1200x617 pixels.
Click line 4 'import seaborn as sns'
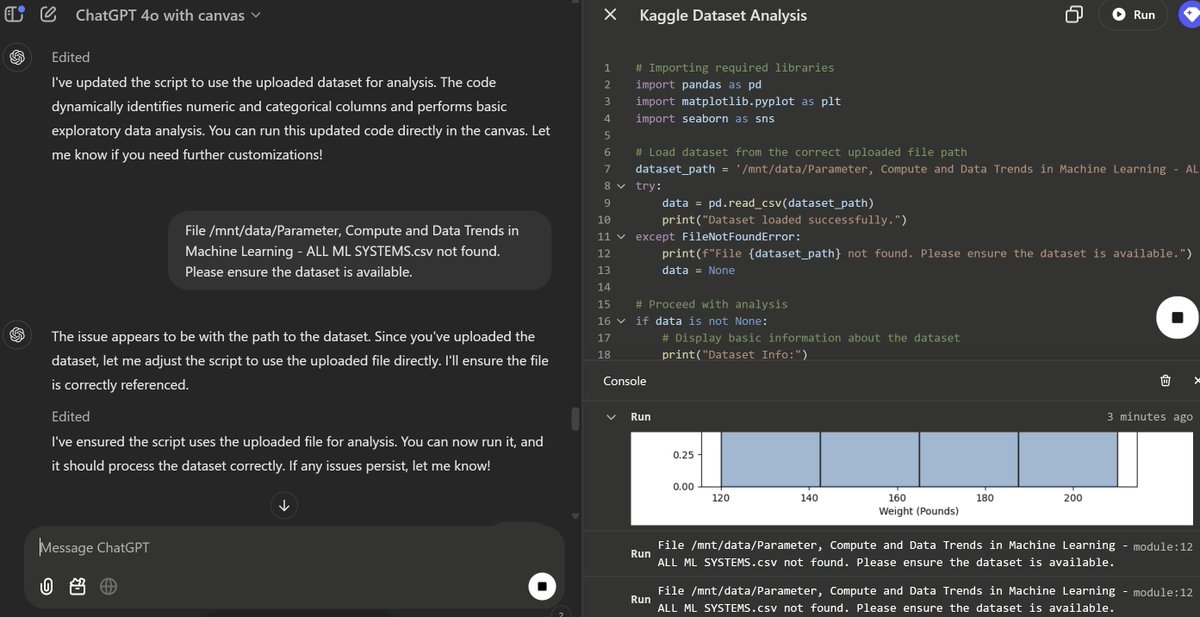(x=705, y=119)
